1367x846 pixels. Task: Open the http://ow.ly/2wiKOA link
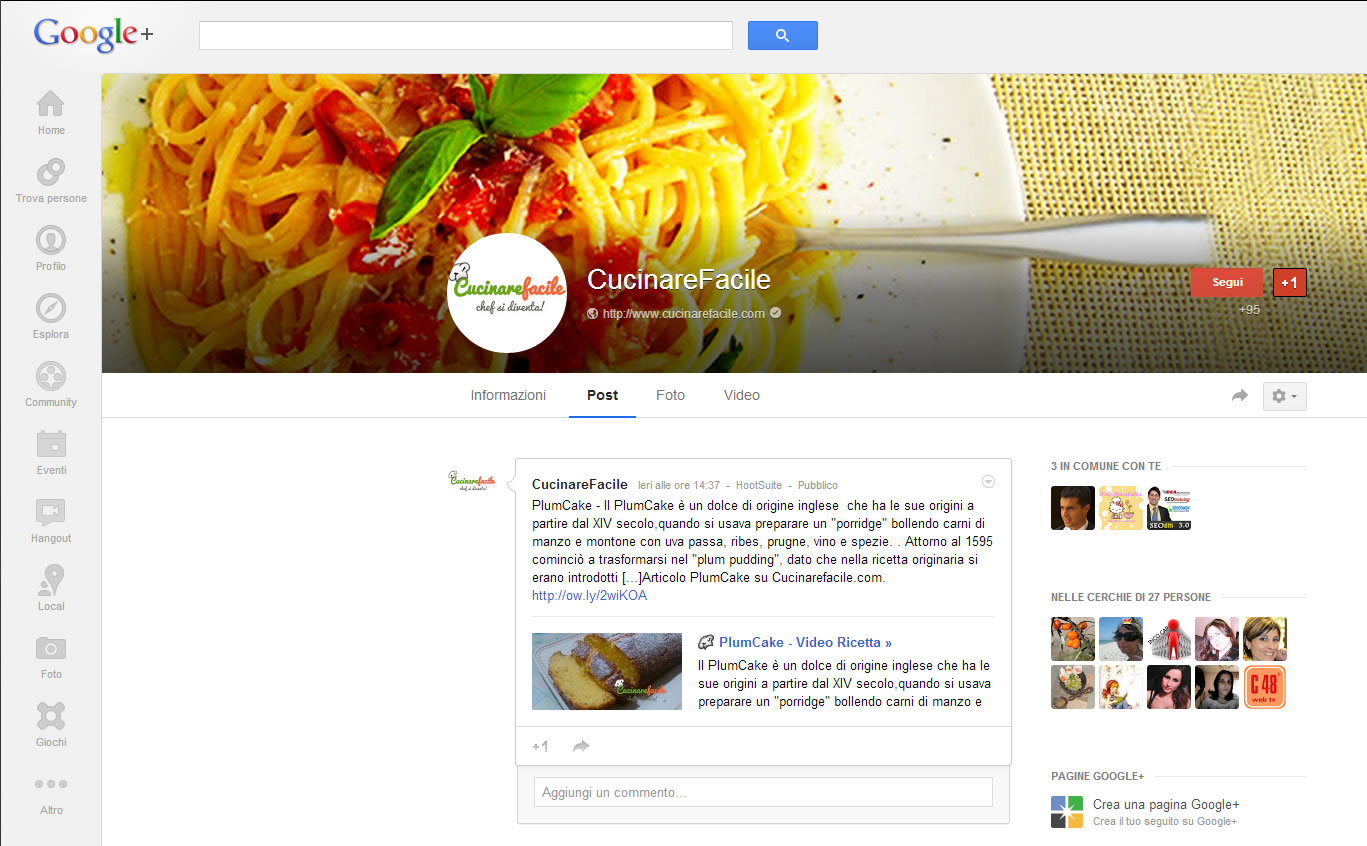pyautogui.click(x=589, y=595)
